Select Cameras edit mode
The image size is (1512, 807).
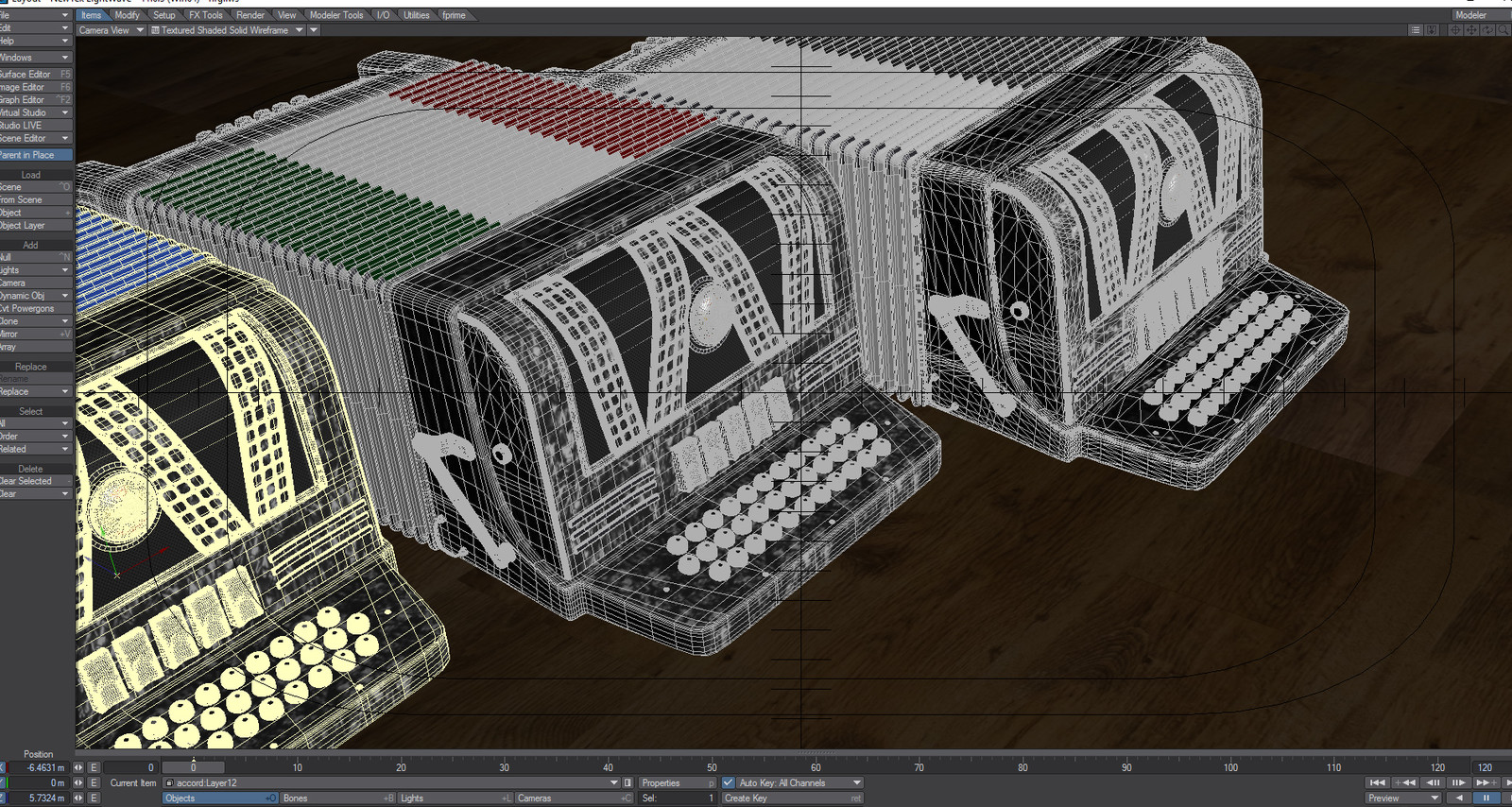coord(574,798)
